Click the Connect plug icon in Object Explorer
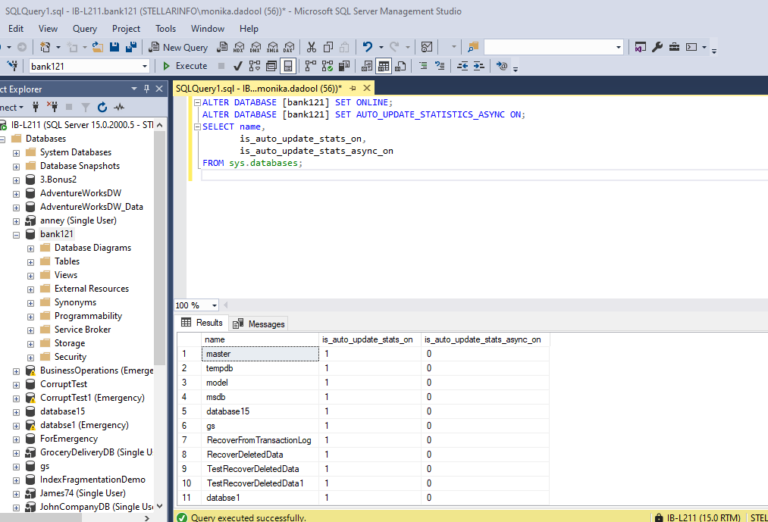768x522 pixels. (x=35, y=107)
